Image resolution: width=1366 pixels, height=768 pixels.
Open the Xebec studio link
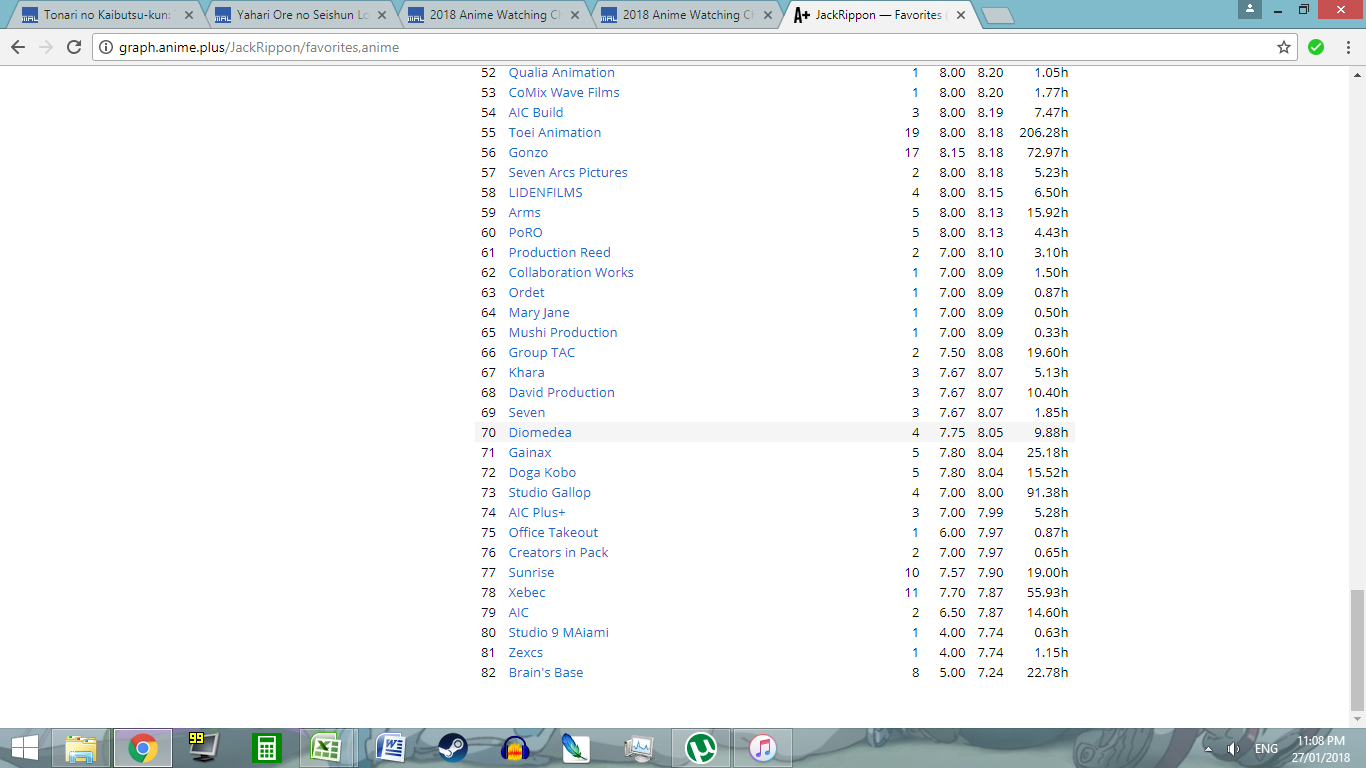click(x=527, y=592)
